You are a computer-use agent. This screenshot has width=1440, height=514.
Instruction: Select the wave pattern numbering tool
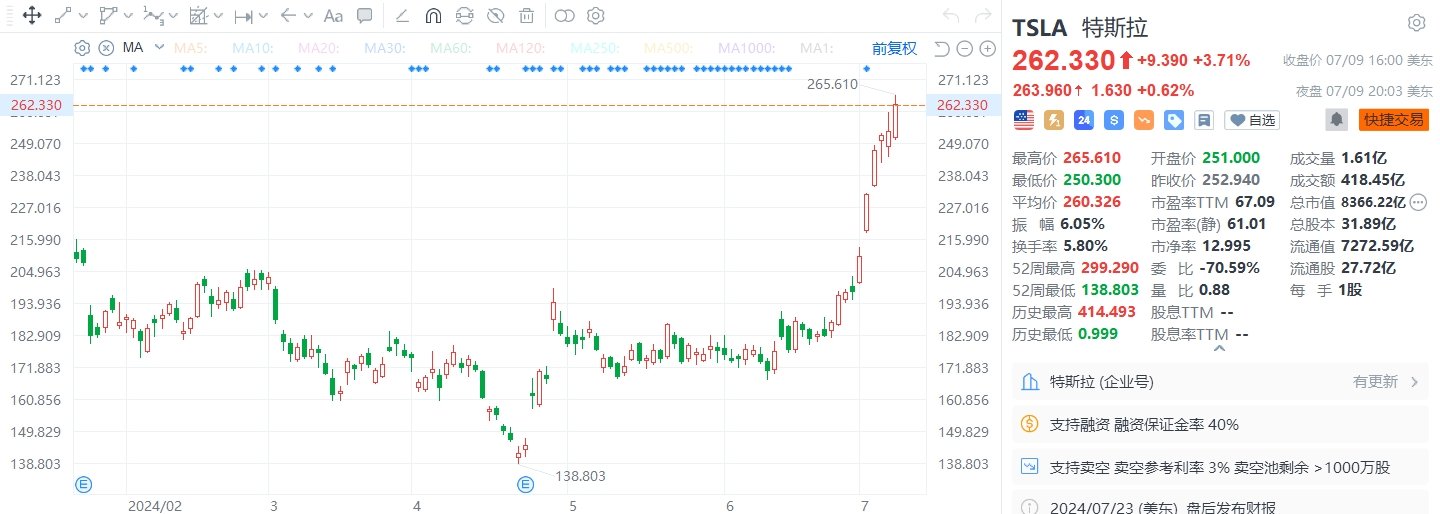click(x=152, y=15)
